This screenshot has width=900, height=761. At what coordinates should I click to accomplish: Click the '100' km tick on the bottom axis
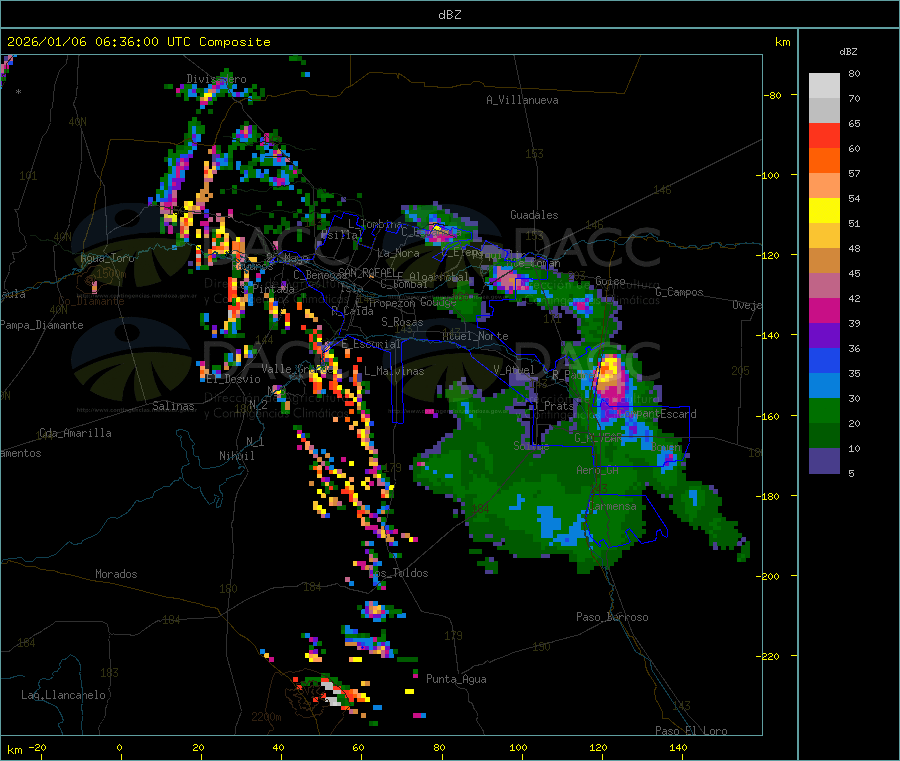[x=518, y=748]
